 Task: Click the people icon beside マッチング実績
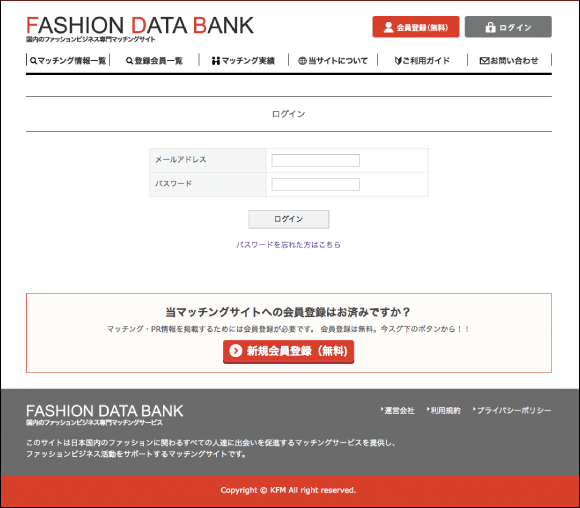click(216, 61)
